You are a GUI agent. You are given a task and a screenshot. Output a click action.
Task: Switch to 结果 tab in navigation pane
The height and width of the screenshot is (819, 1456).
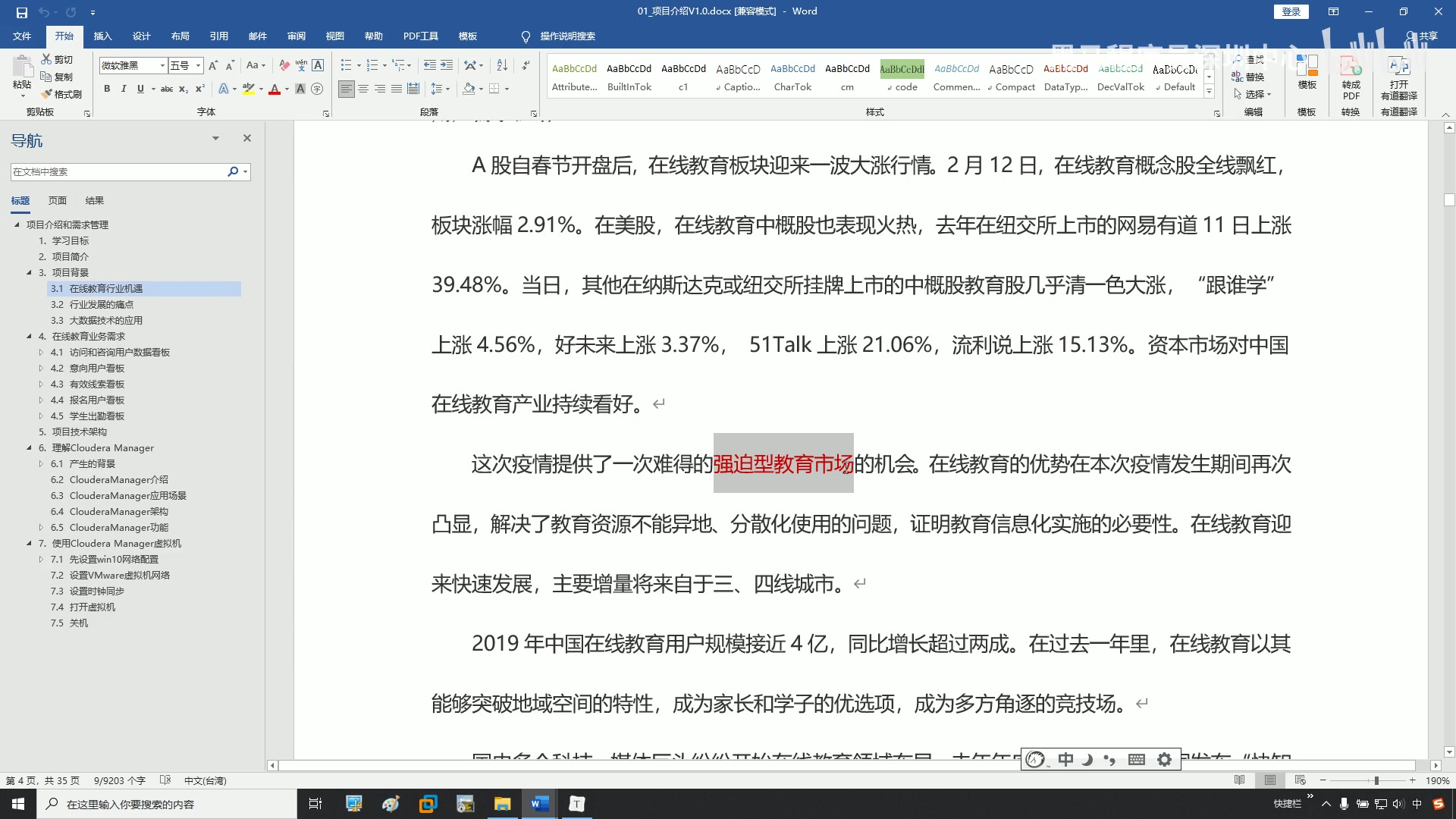[x=95, y=200]
